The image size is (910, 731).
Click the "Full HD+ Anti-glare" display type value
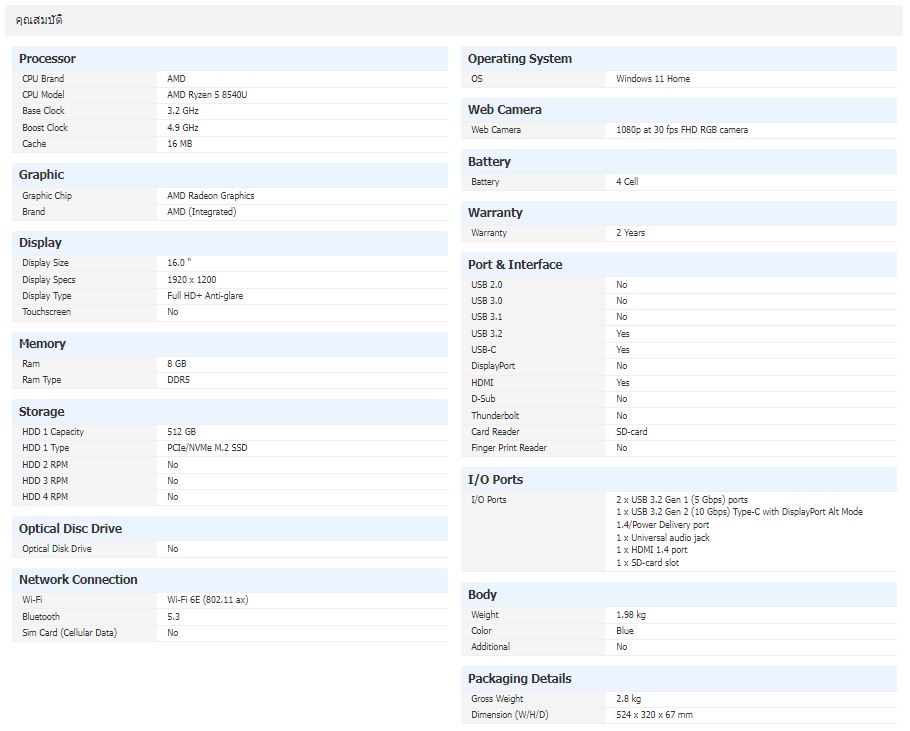[205, 296]
